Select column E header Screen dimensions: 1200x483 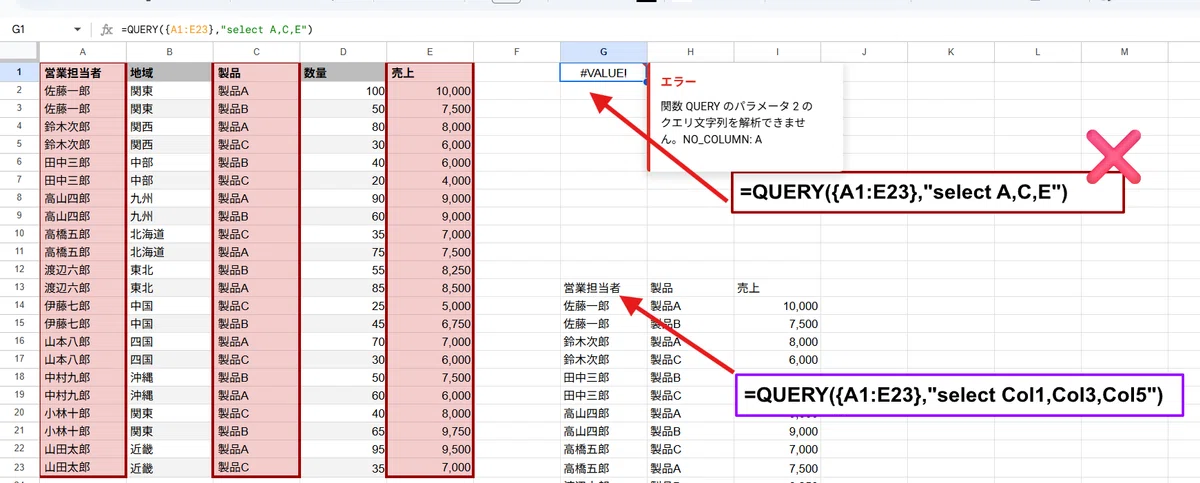coord(430,52)
